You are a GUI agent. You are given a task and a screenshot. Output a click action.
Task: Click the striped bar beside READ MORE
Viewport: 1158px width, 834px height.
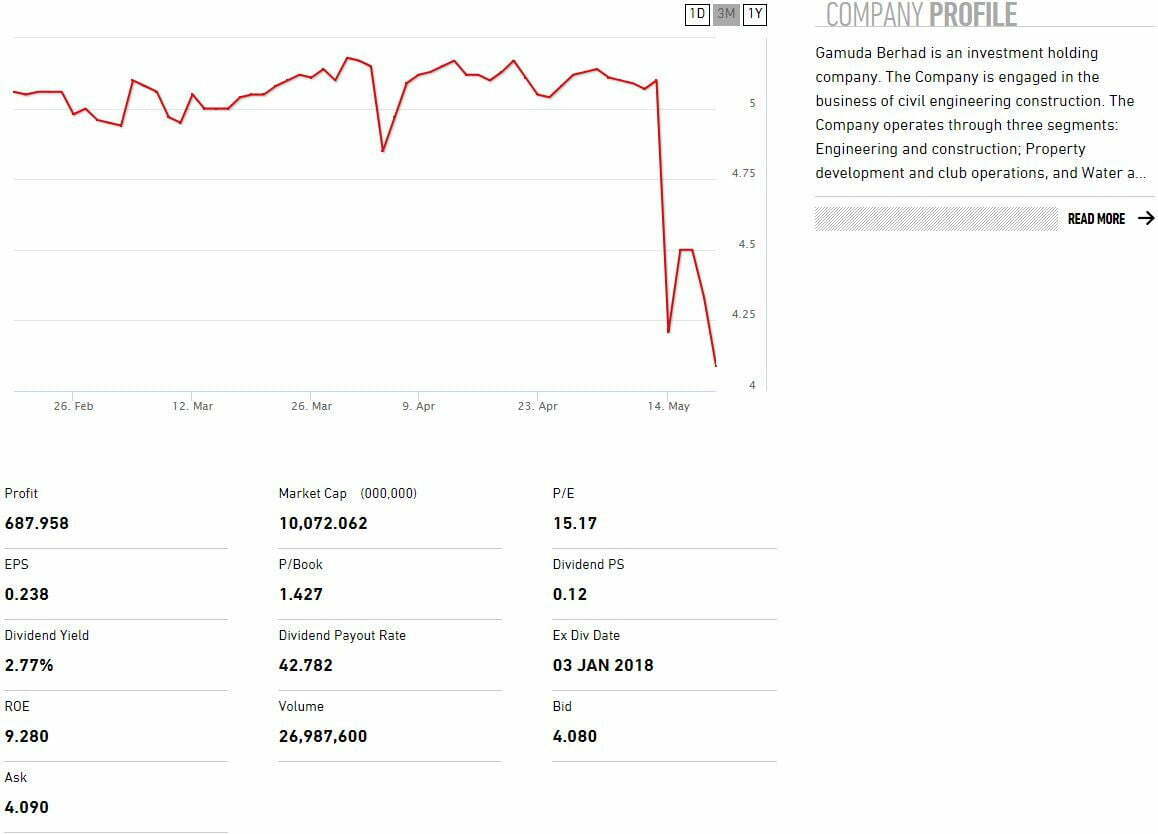(x=935, y=219)
